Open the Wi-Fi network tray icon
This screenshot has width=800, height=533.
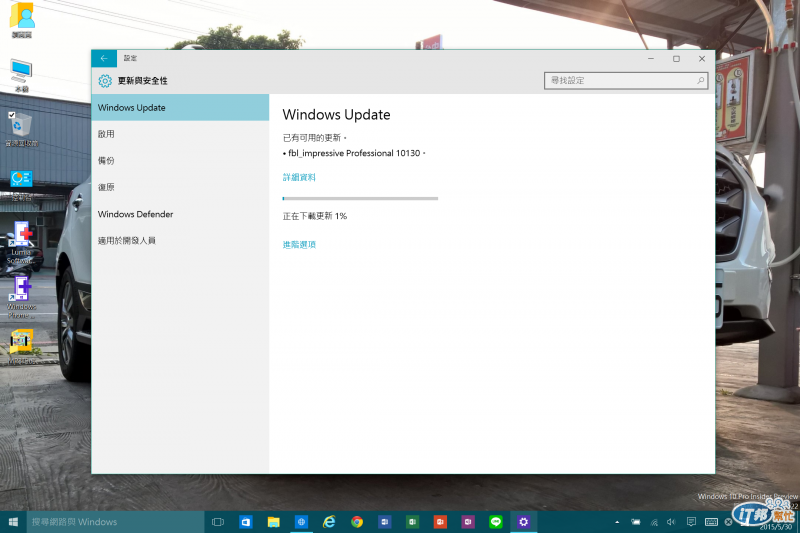click(654, 522)
